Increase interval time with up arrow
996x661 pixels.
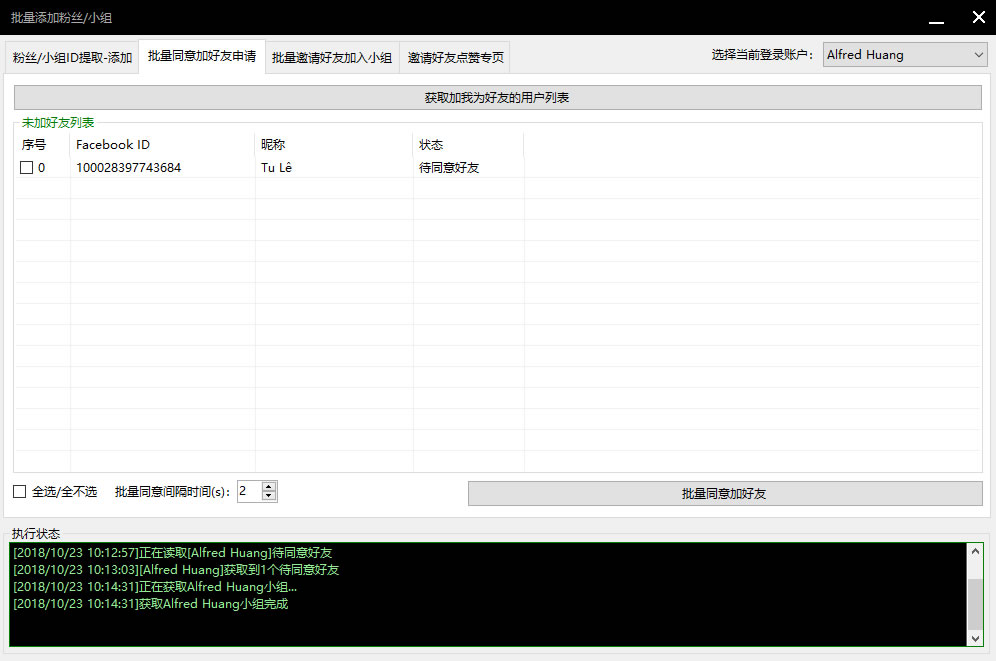269,486
